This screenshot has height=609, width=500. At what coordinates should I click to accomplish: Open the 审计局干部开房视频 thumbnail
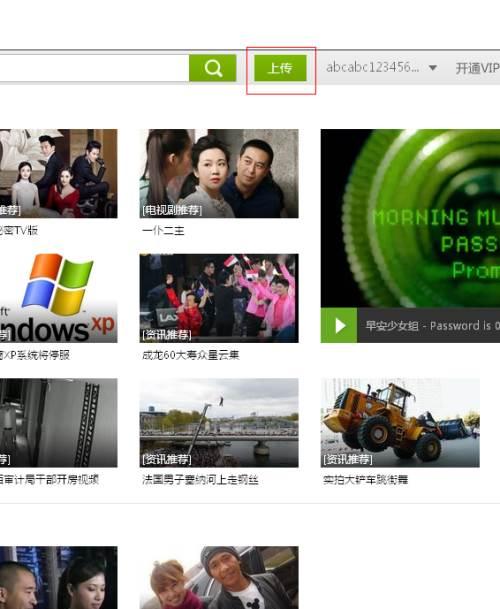click(x=58, y=423)
